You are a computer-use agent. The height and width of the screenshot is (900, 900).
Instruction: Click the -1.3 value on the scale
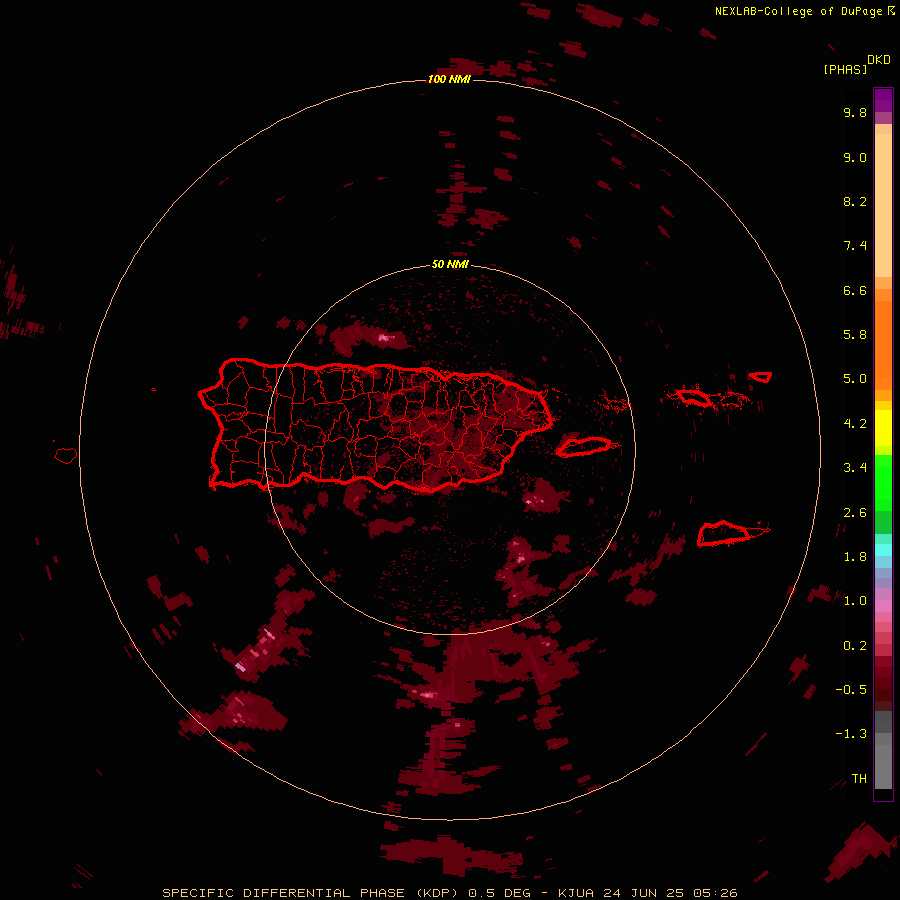(851, 734)
